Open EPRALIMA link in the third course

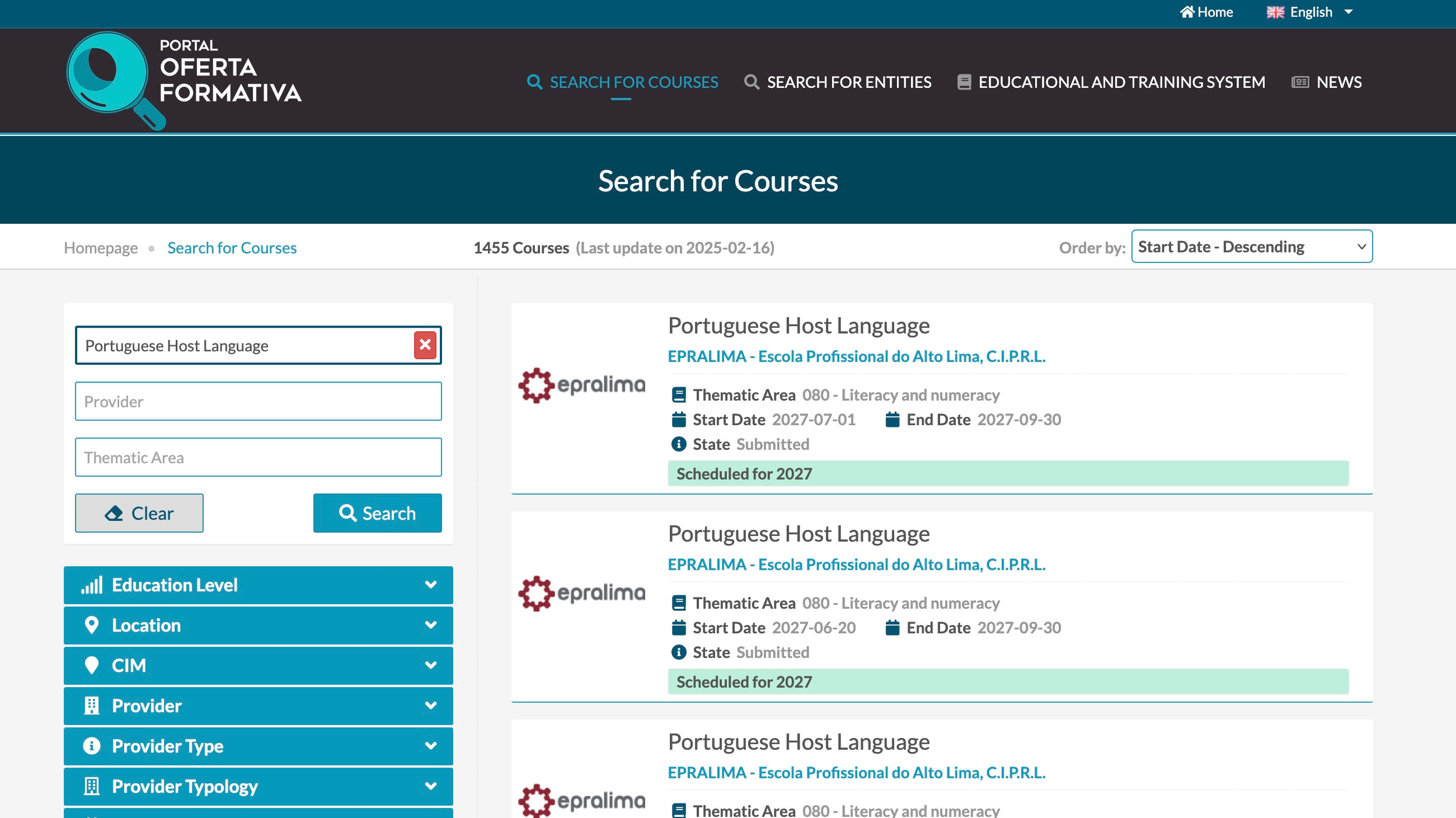click(857, 772)
